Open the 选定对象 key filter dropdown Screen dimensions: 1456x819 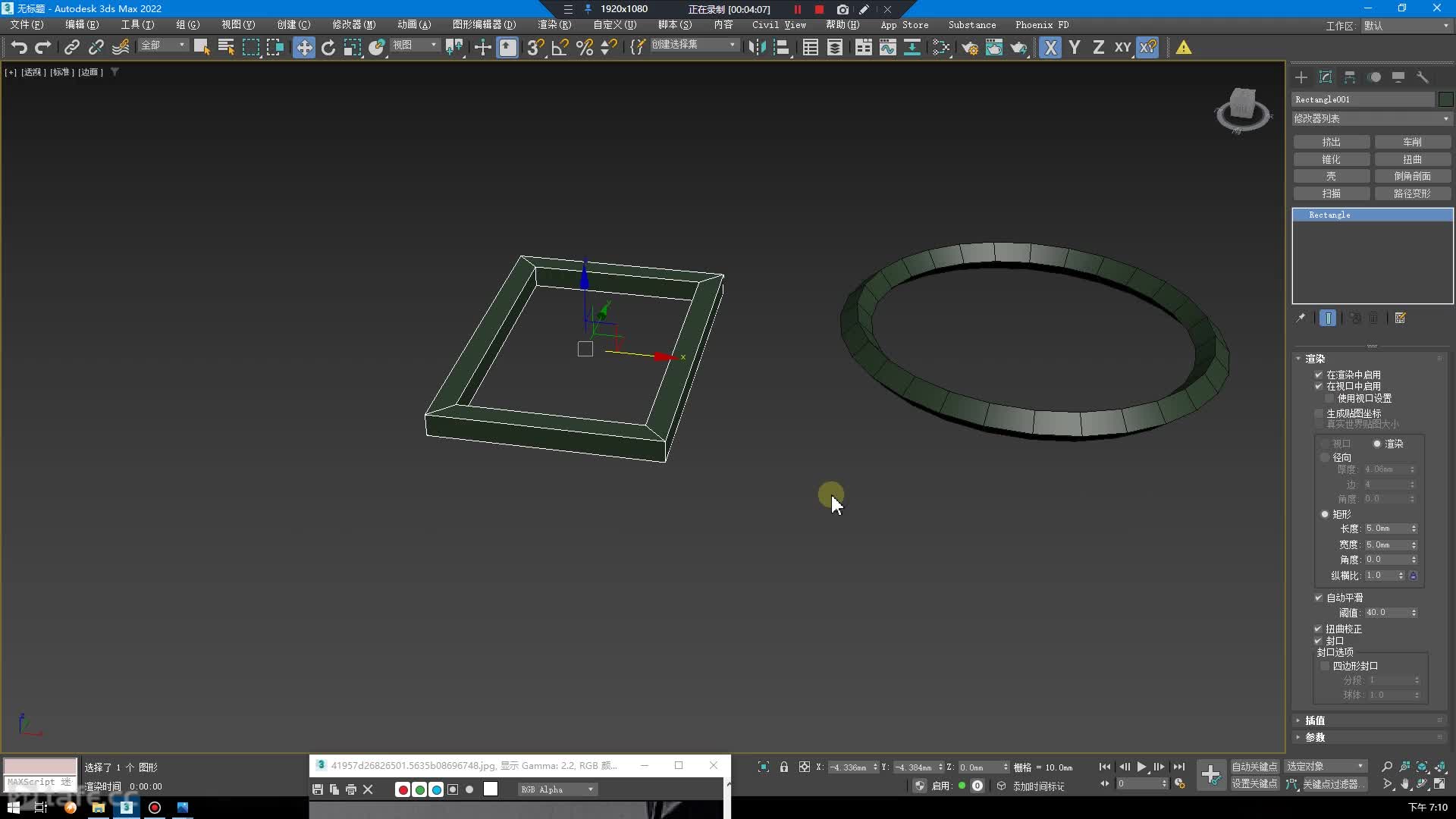[x=1326, y=767]
